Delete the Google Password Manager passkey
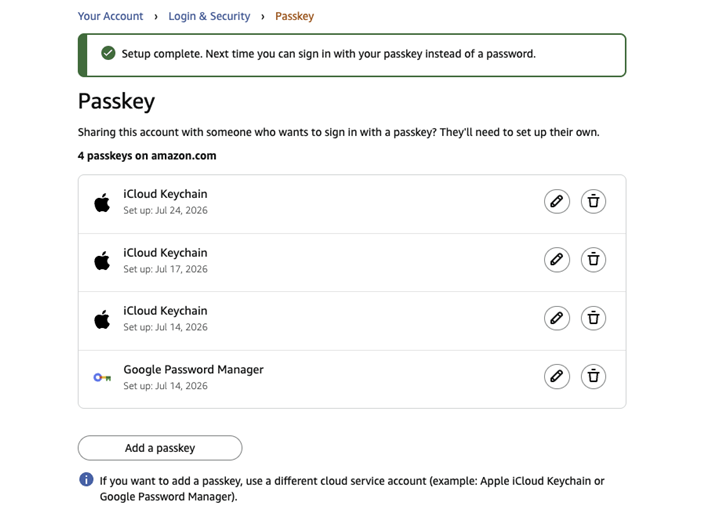This screenshot has height=532, width=722. (x=593, y=376)
